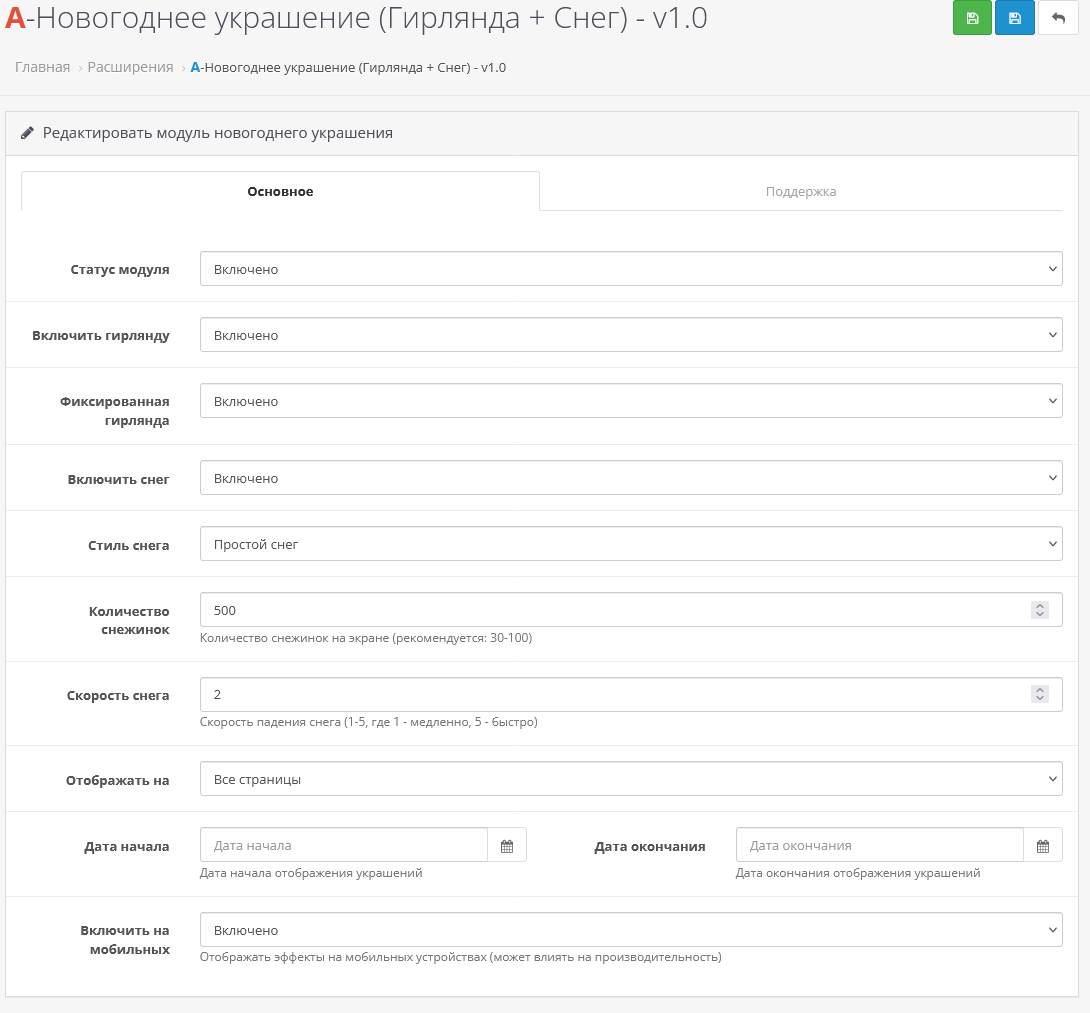The height and width of the screenshot is (1013, 1090).
Task: Click the Количество снежинок spinner arrows
Action: coord(1040,610)
